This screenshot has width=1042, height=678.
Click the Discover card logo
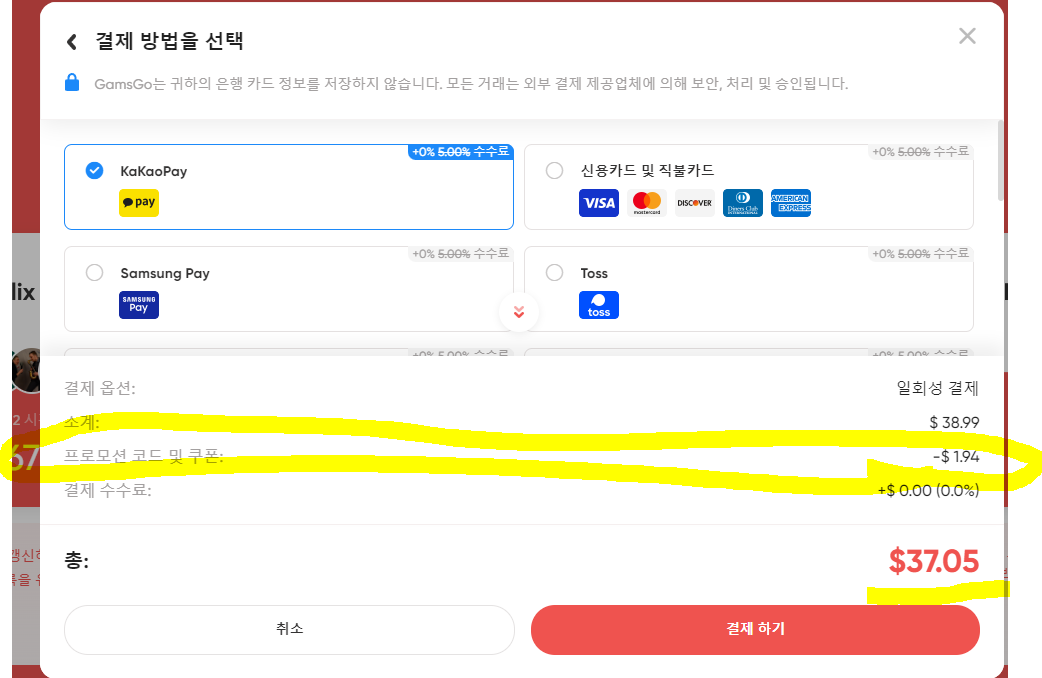[694, 203]
